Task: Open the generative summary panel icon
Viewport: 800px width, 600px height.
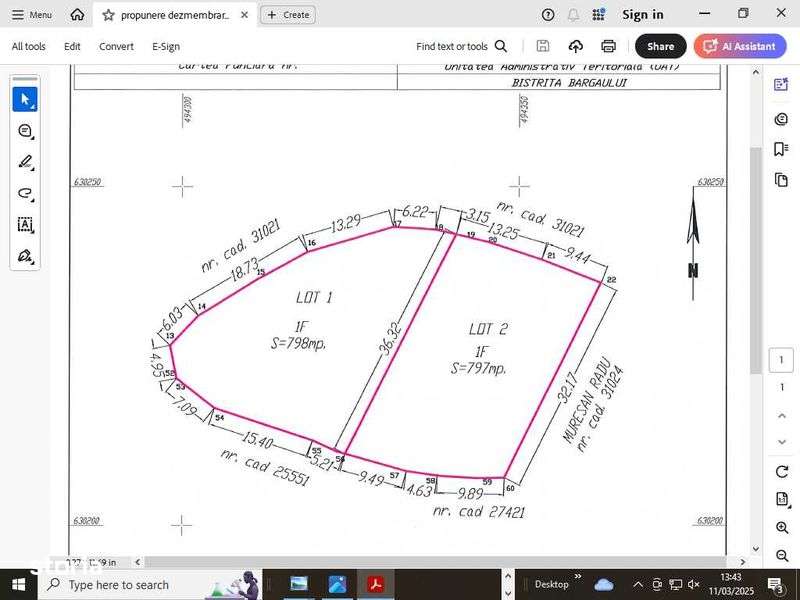Action: 781,84
